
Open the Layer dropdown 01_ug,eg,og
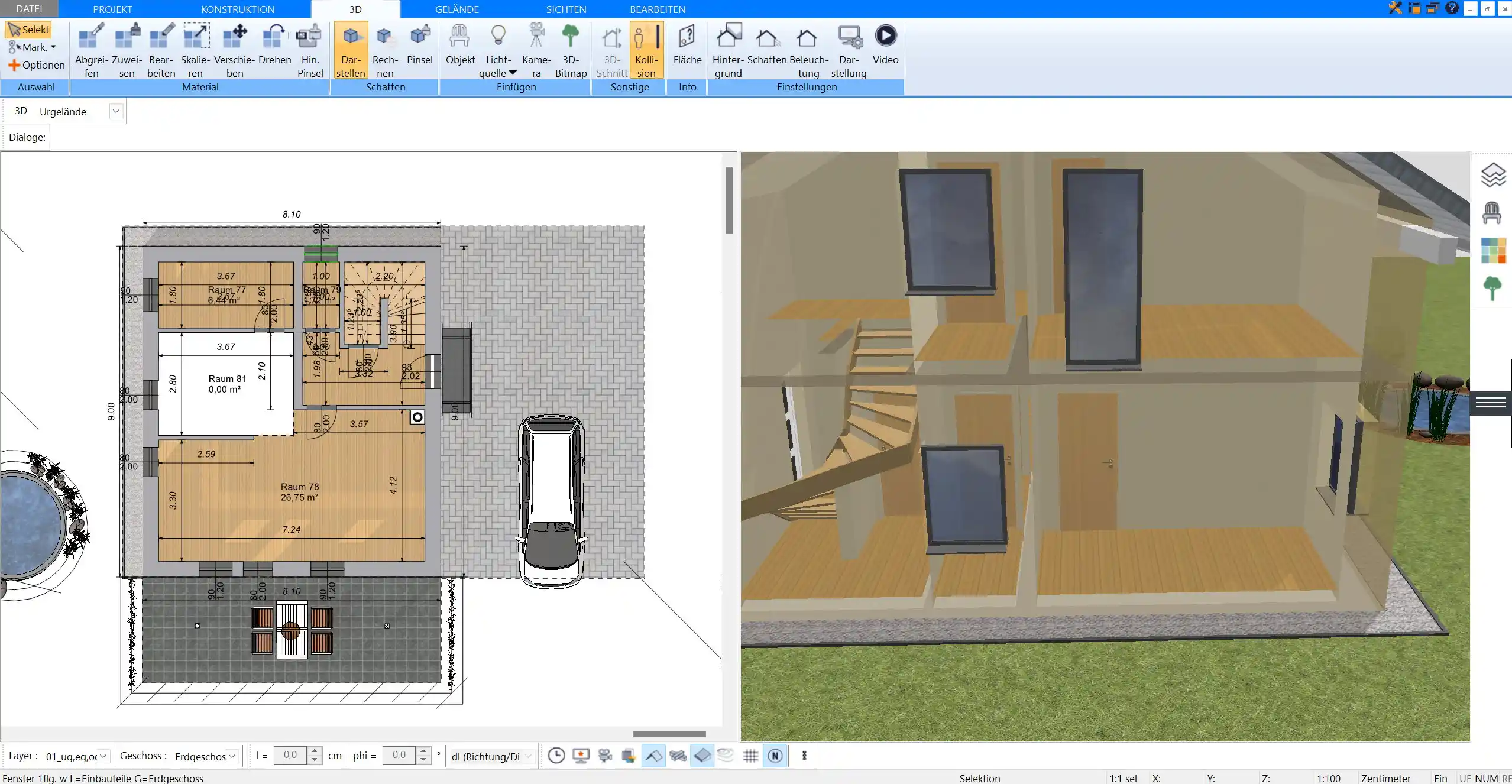103,756
